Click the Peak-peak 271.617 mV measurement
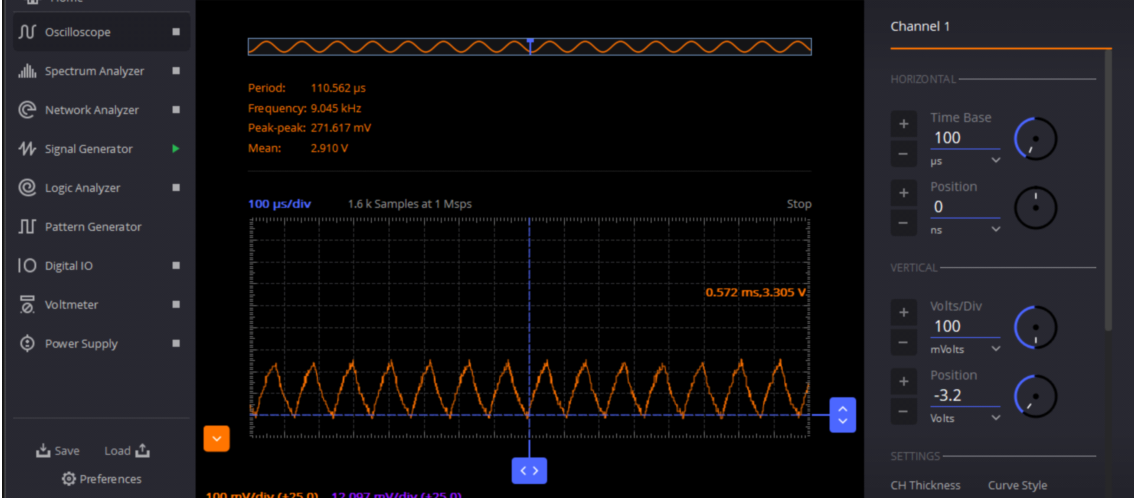Image resolution: width=1134 pixels, height=498 pixels. [x=310, y=128]
